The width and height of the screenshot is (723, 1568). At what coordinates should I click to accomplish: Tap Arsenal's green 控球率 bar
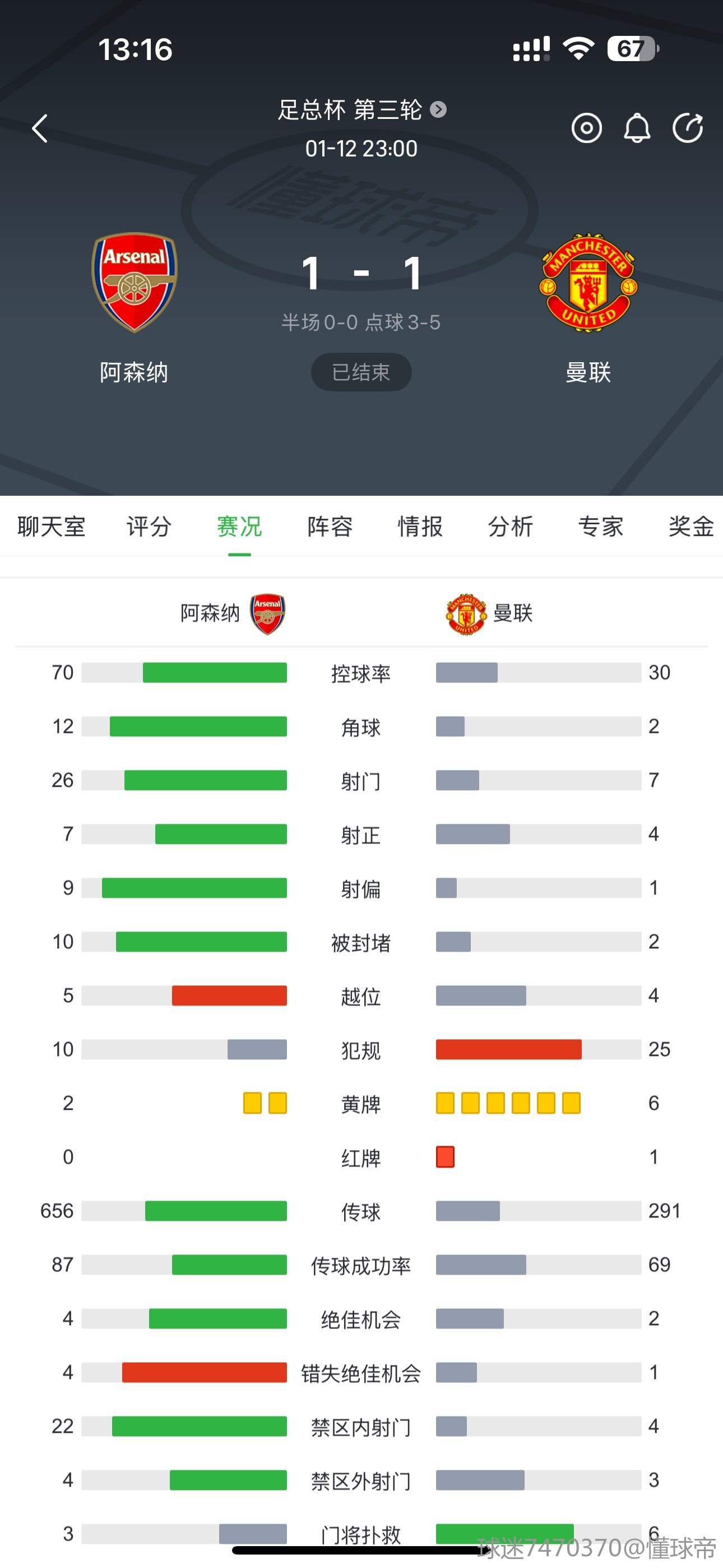(x=215, y=672)
